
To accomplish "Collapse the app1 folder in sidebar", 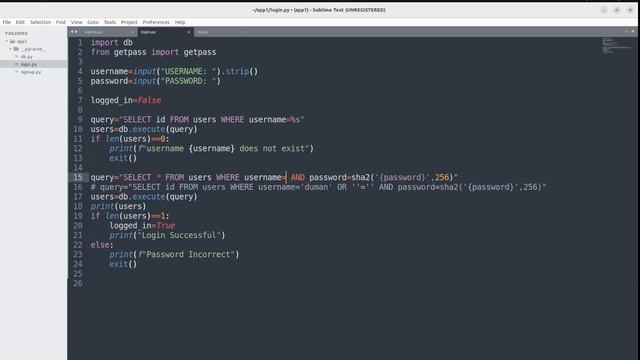I will pyautogui.click(x=7, y=41).
